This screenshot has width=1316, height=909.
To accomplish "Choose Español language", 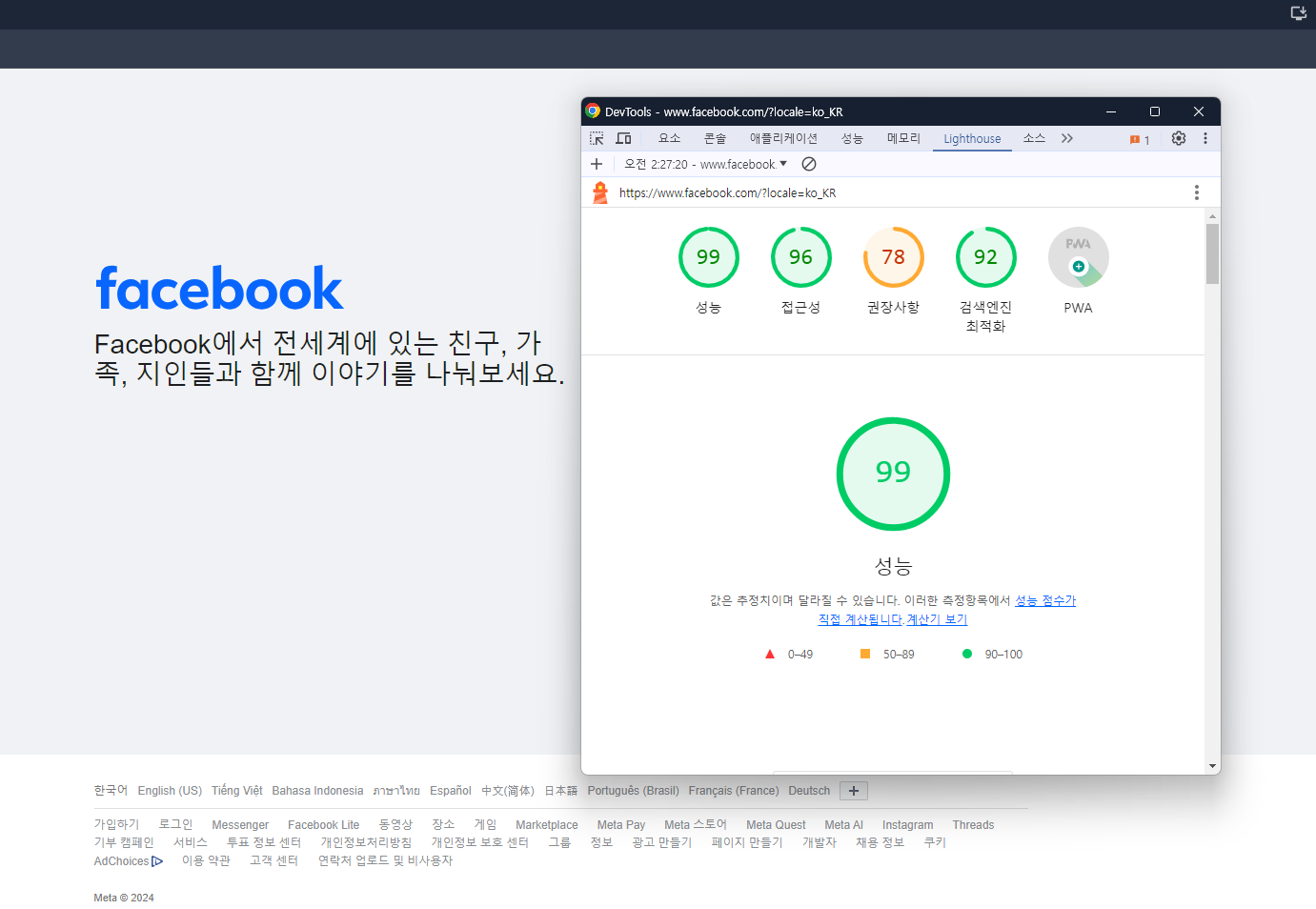I will click(451, 791).
